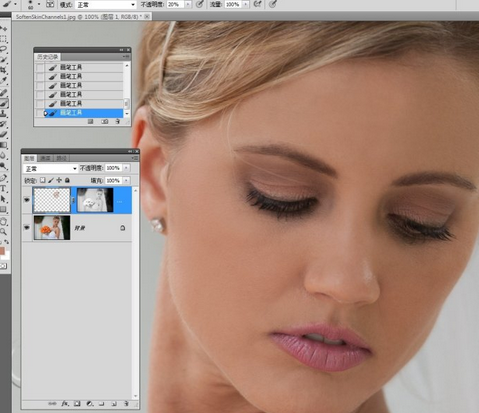
Task: Select the Brush tool in the toolbox
Action: [4, 103]
